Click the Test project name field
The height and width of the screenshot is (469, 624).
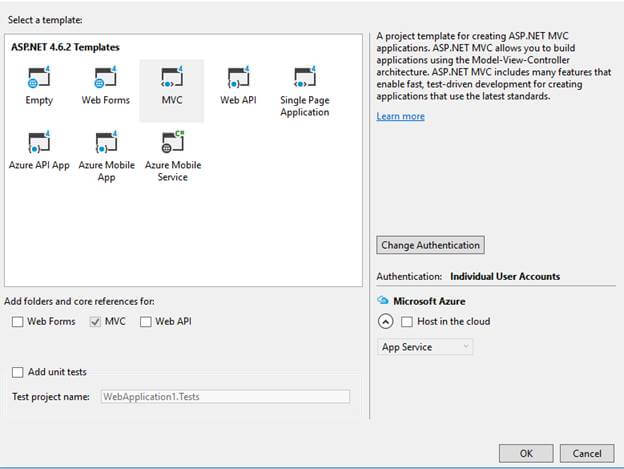point(225,397)
